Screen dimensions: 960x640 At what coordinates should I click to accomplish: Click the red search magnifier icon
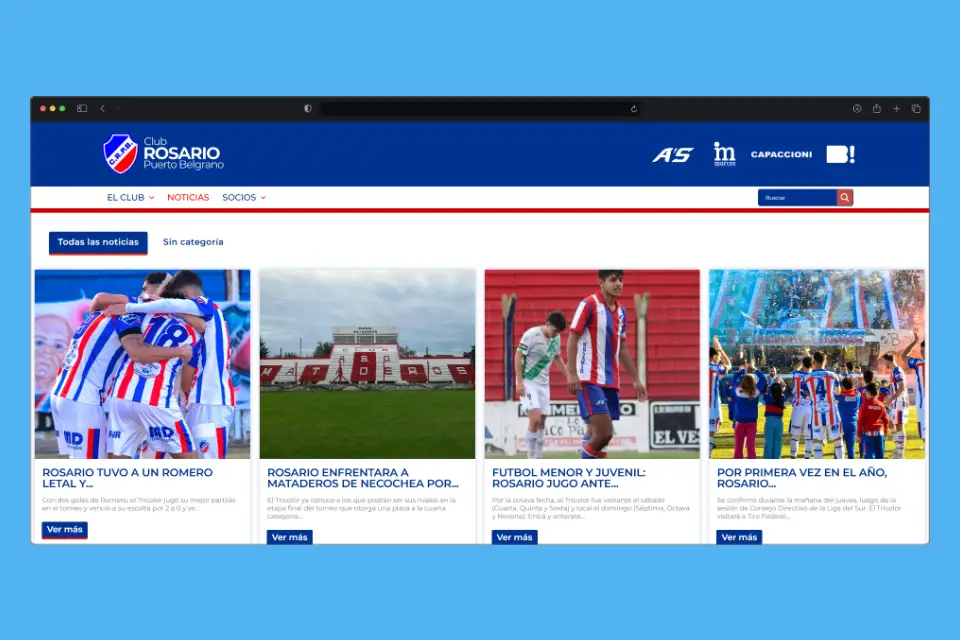tap(845, 198)
